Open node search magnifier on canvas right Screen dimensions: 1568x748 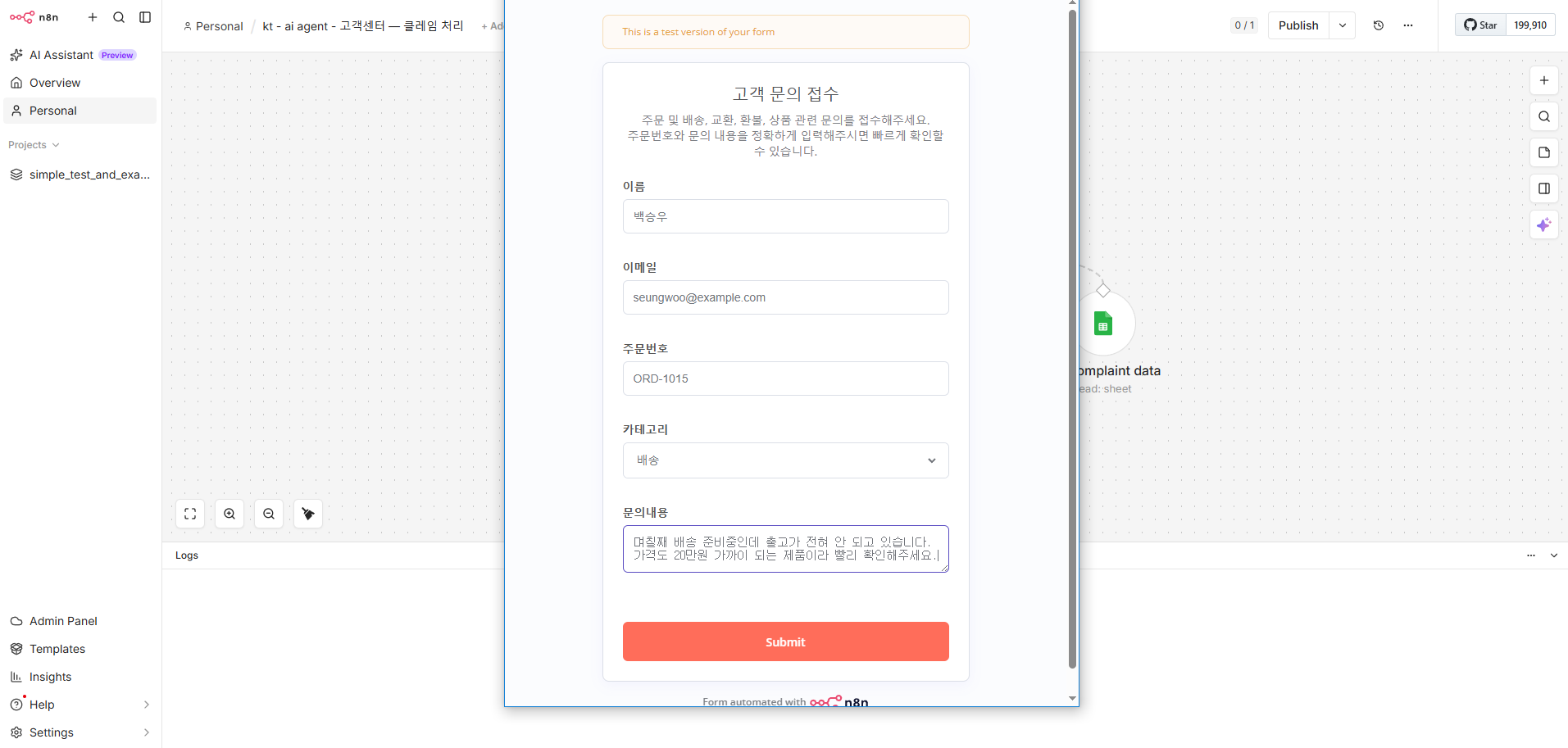[x=1544, y=116]
